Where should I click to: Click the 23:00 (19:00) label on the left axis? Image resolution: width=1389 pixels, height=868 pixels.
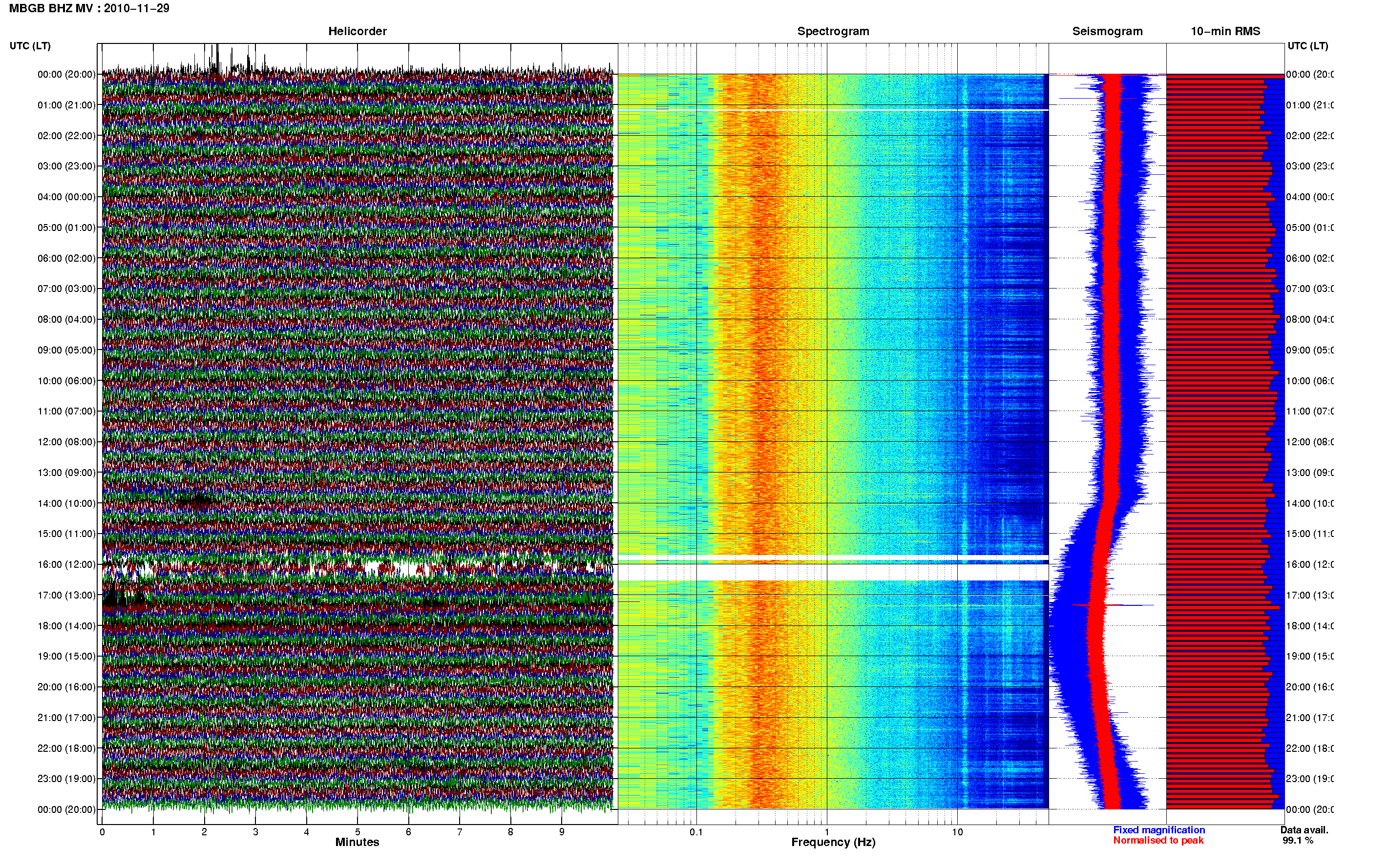(66, 779)
